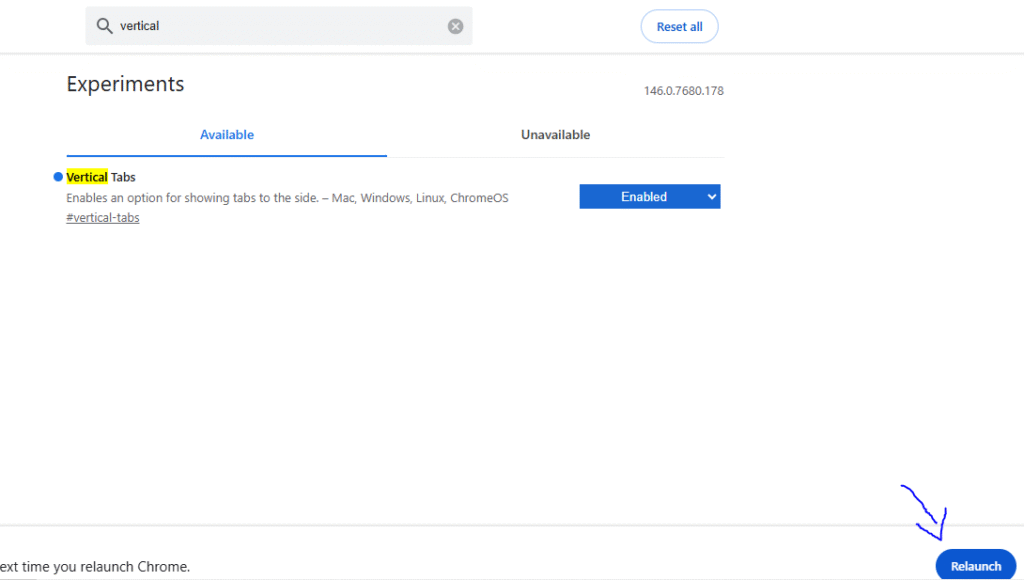
Task: Relaunch Chrome using the Relaunch button
Action: coord(975,566)
